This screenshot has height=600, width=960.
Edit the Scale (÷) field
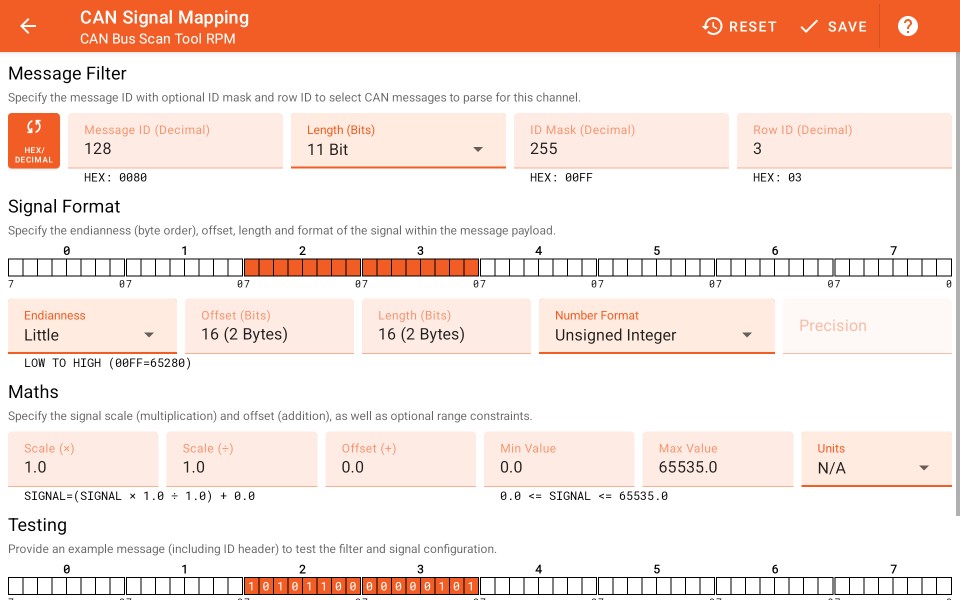click(x=242, y=459)
